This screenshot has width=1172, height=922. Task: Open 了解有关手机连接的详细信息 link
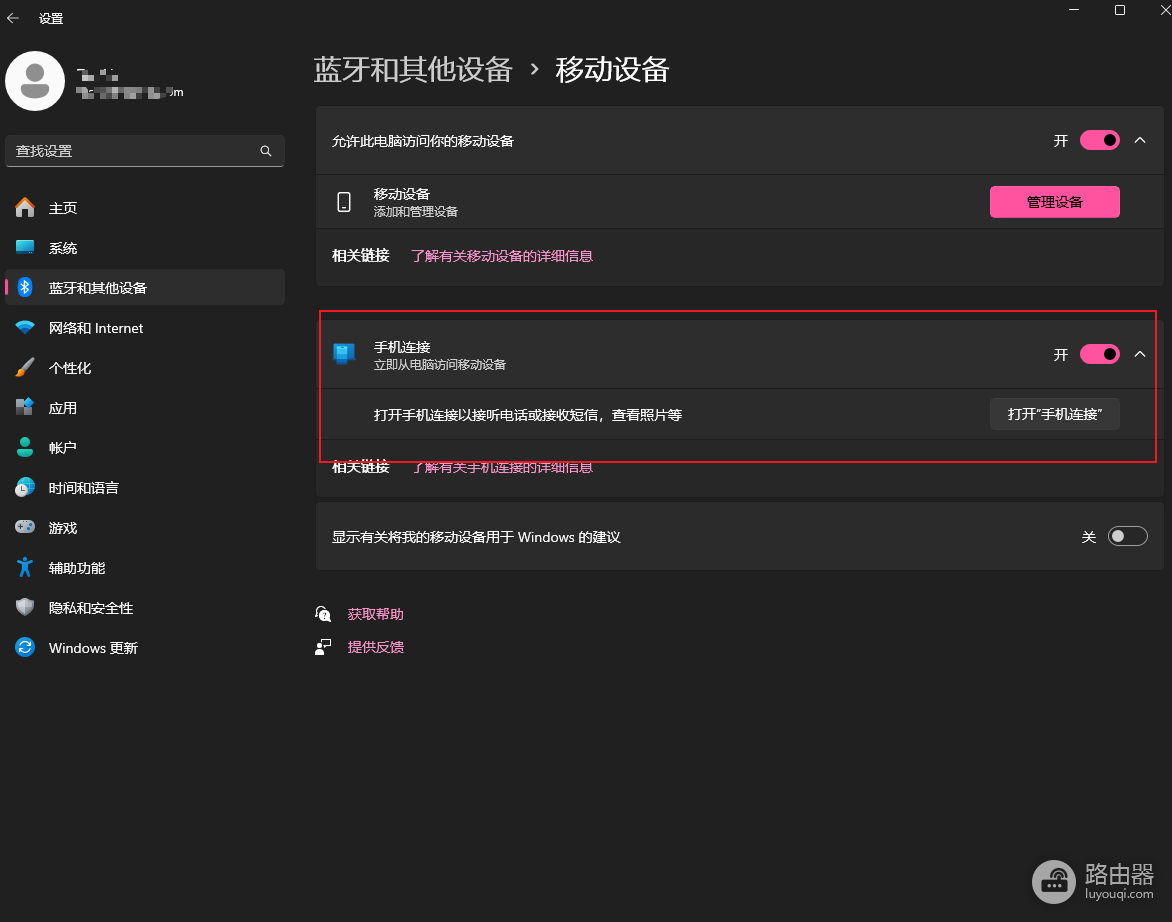click(x=502, y=467)
